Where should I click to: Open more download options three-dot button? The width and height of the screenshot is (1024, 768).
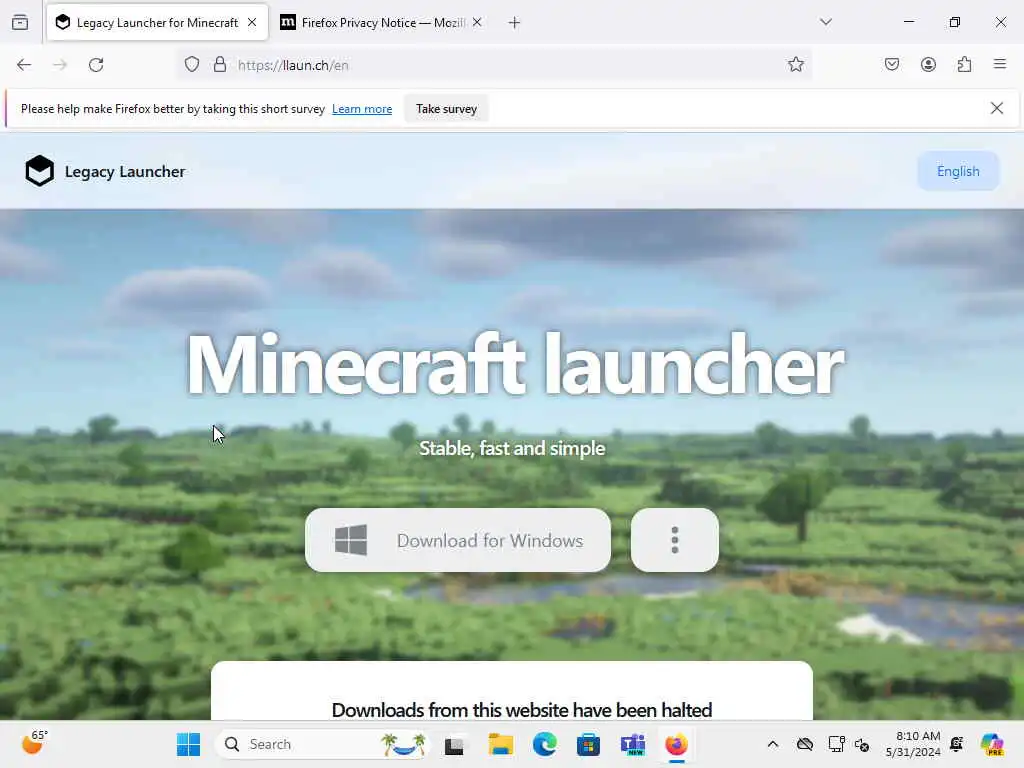tap(675, 540)
